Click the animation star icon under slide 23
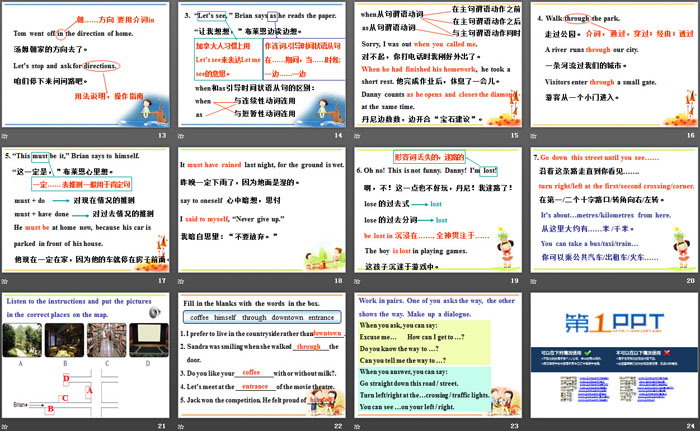700x431 pixels. (358, 426)
